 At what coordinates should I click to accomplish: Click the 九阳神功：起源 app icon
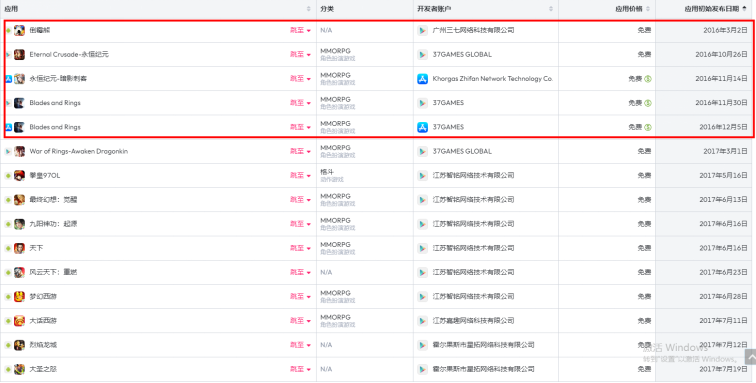19,224
